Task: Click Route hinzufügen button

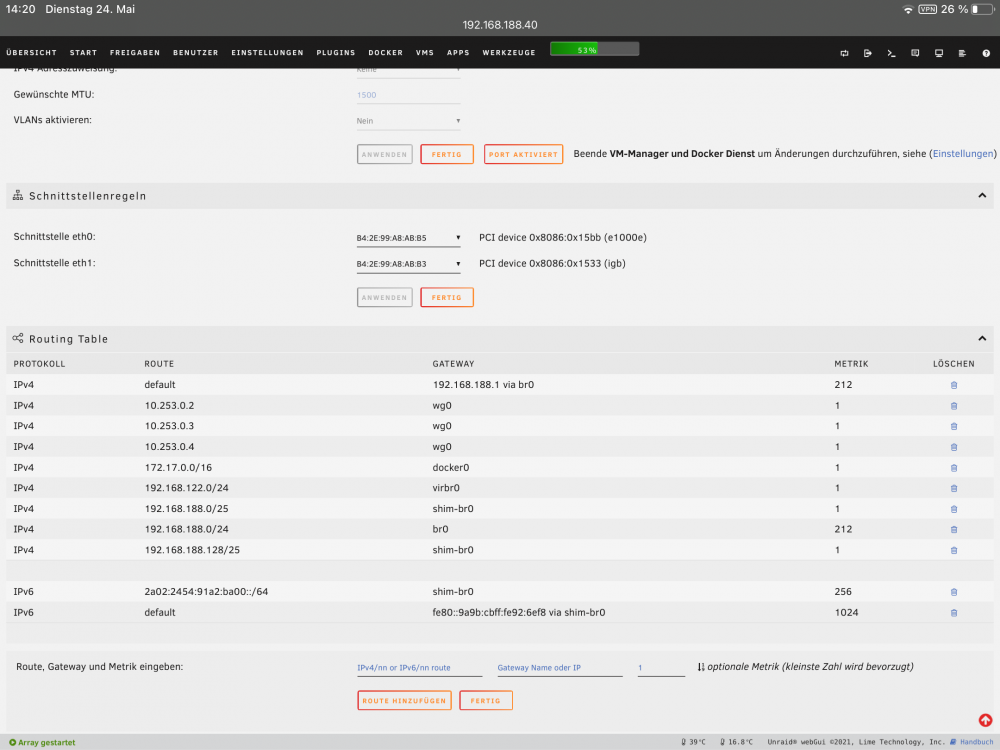Action: click(x=404, y=700)
